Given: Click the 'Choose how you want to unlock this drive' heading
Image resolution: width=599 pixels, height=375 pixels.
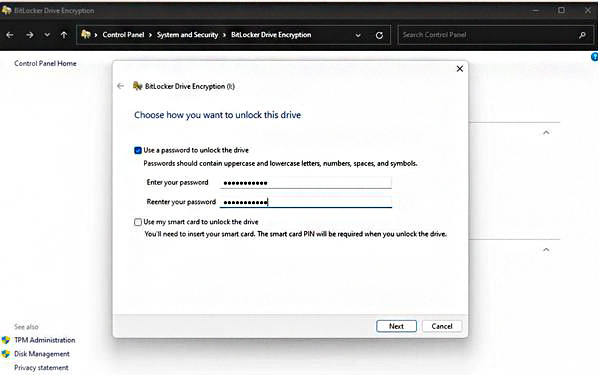Looking at the screenshot, I should [217, 115].
